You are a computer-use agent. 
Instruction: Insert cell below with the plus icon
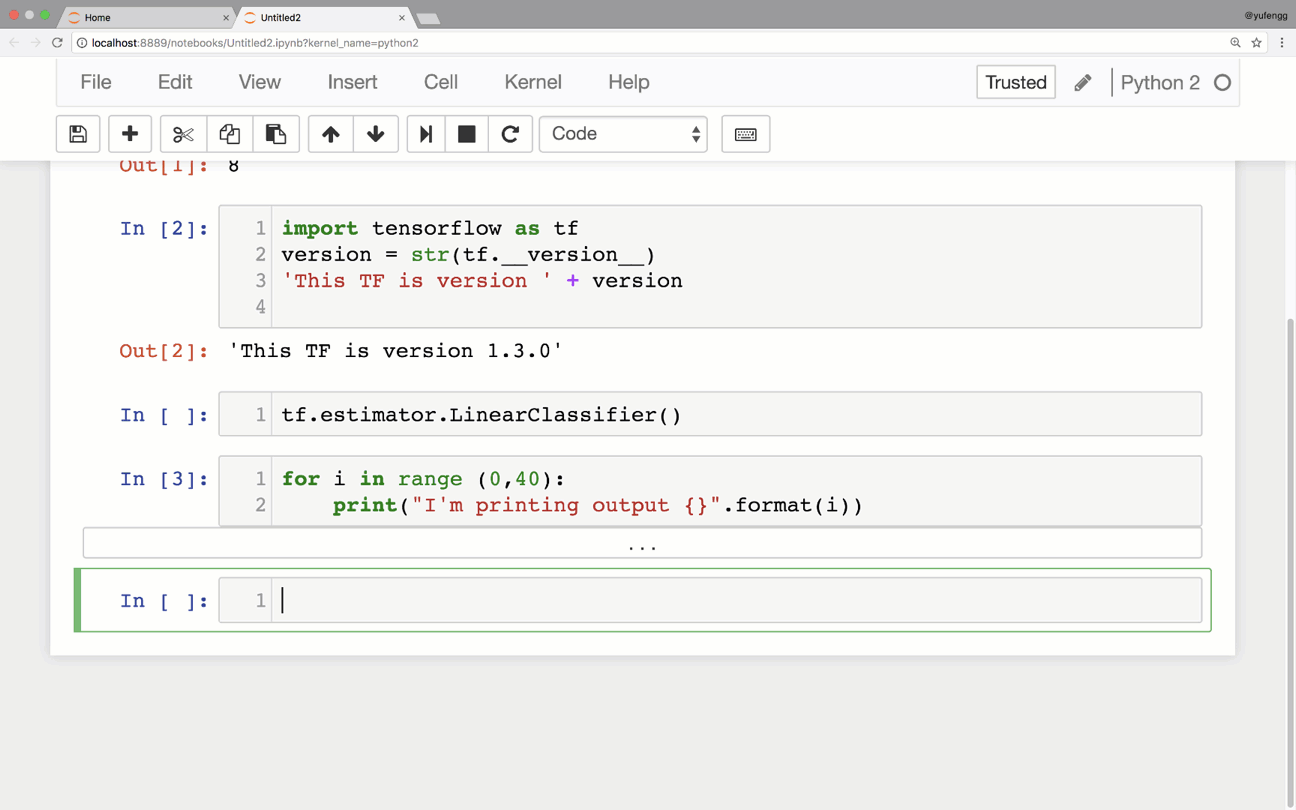coord(130,134)
